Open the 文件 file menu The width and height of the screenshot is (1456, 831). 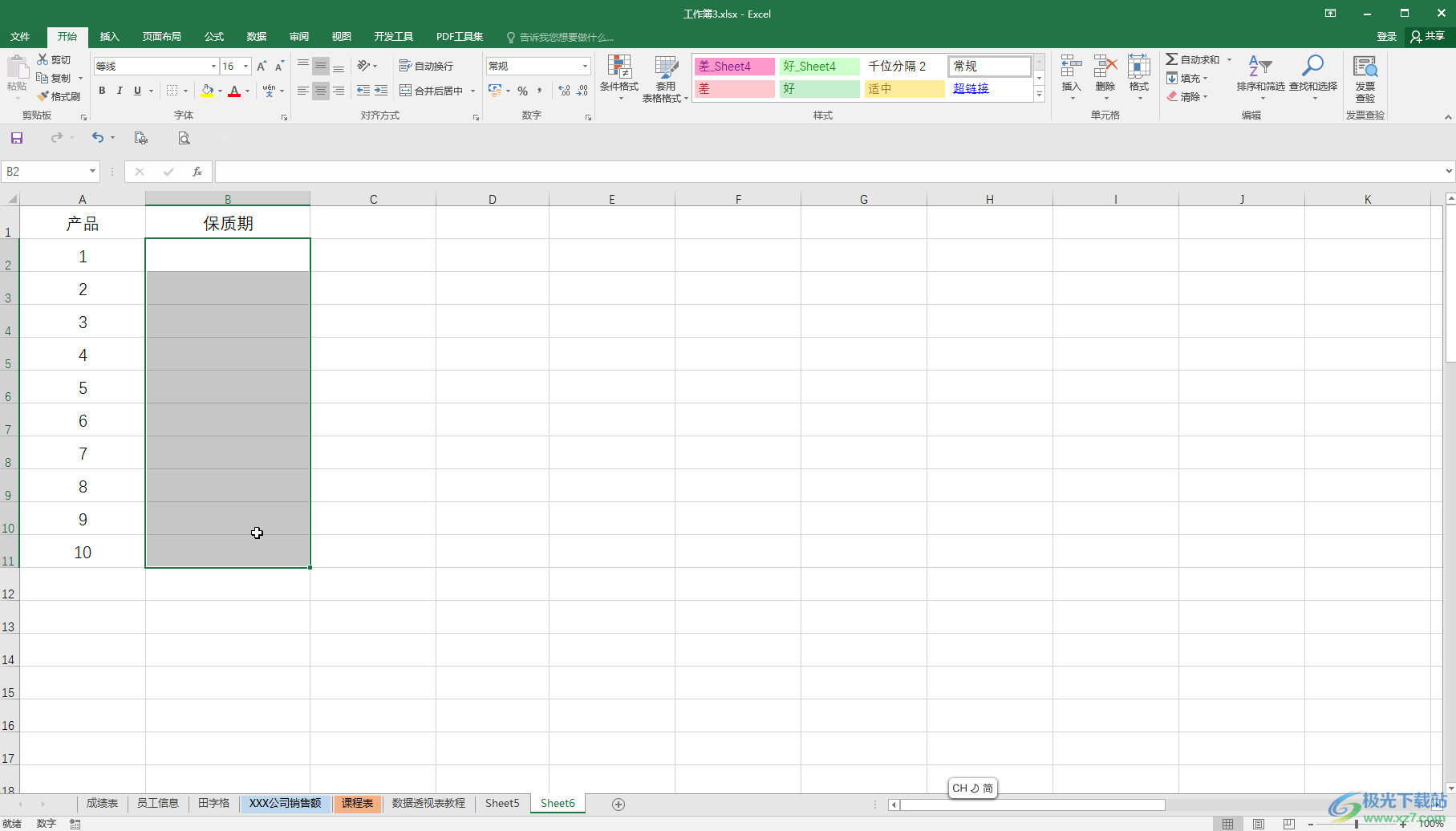(20, 37)
